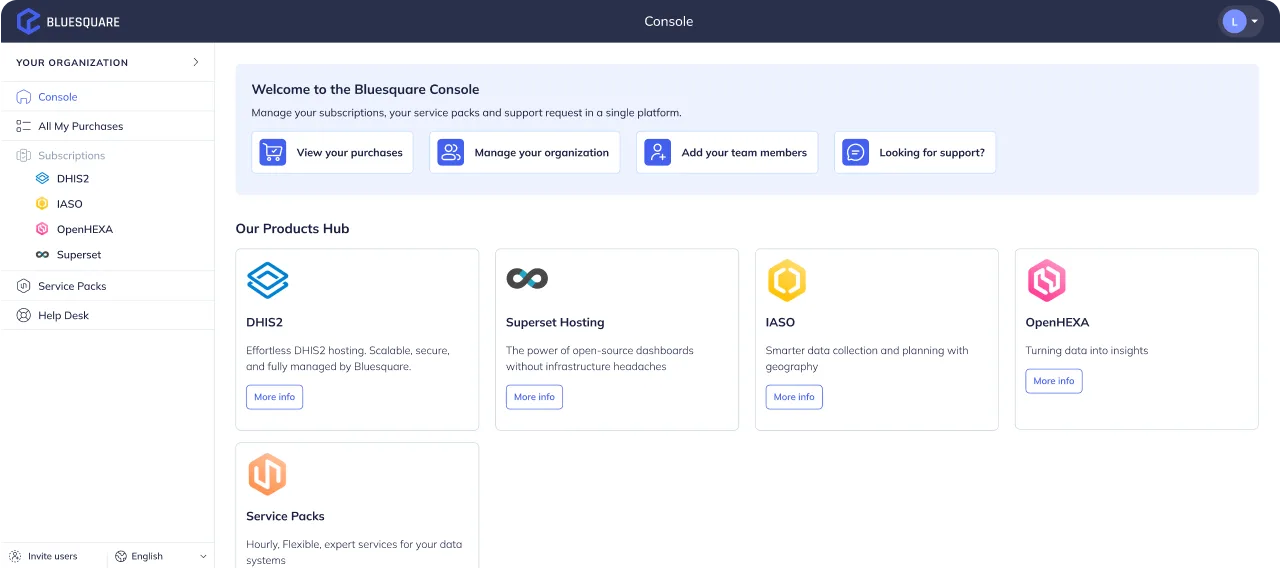Click the Service Packs card orange logo
The width and height of the screenshot is (1280, 568).
[267, 474]
